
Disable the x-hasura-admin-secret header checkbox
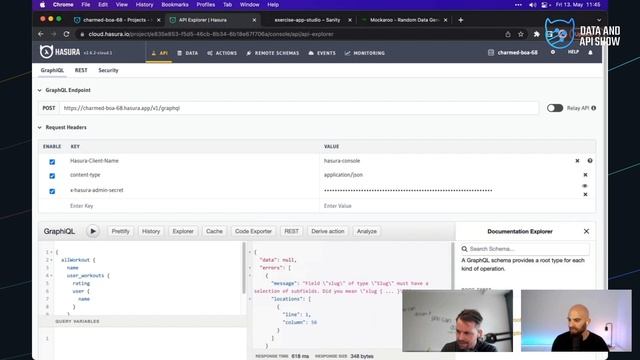pos(52,191)
